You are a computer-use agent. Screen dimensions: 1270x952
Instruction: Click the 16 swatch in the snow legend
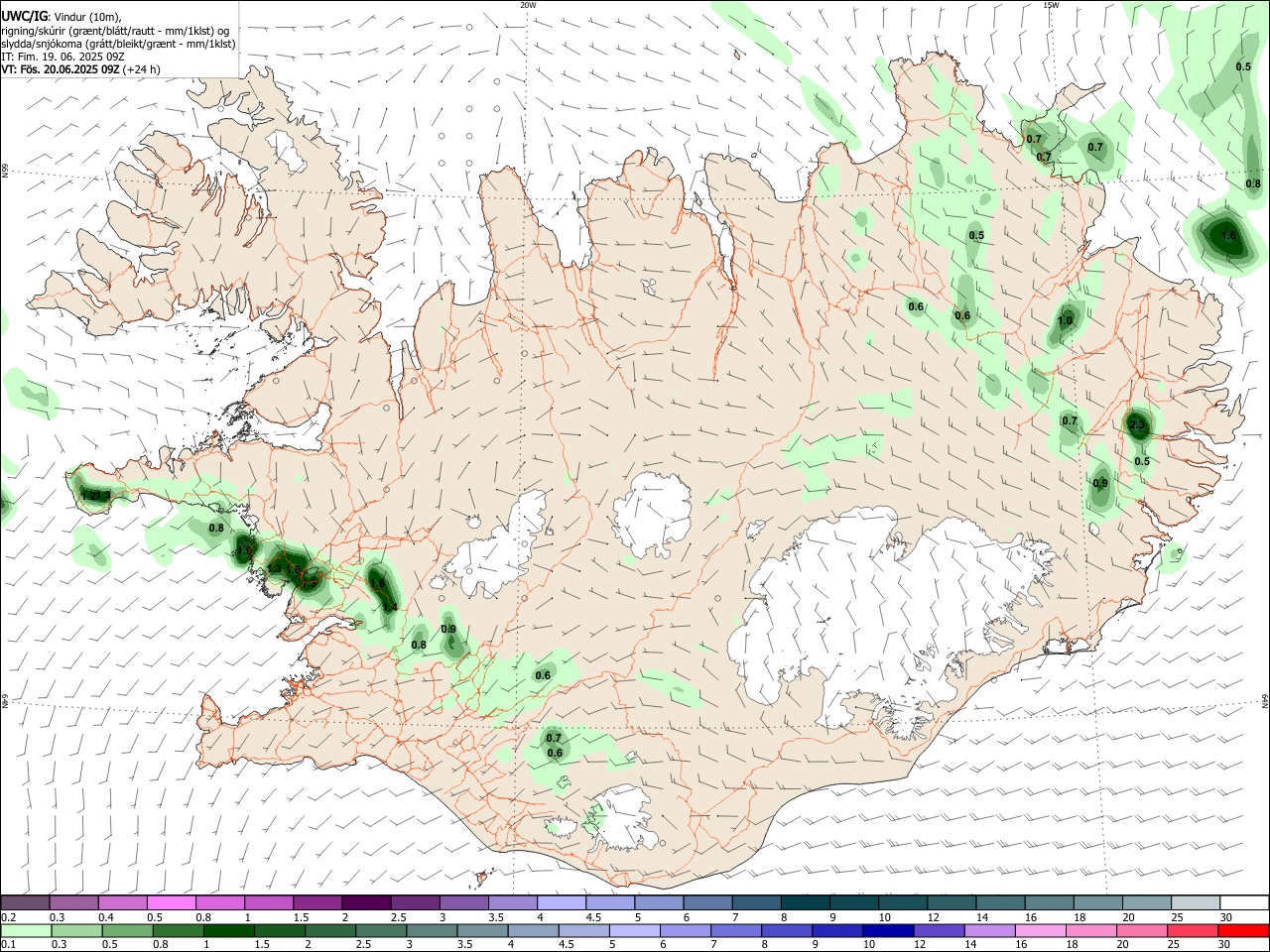(1048, 903)
